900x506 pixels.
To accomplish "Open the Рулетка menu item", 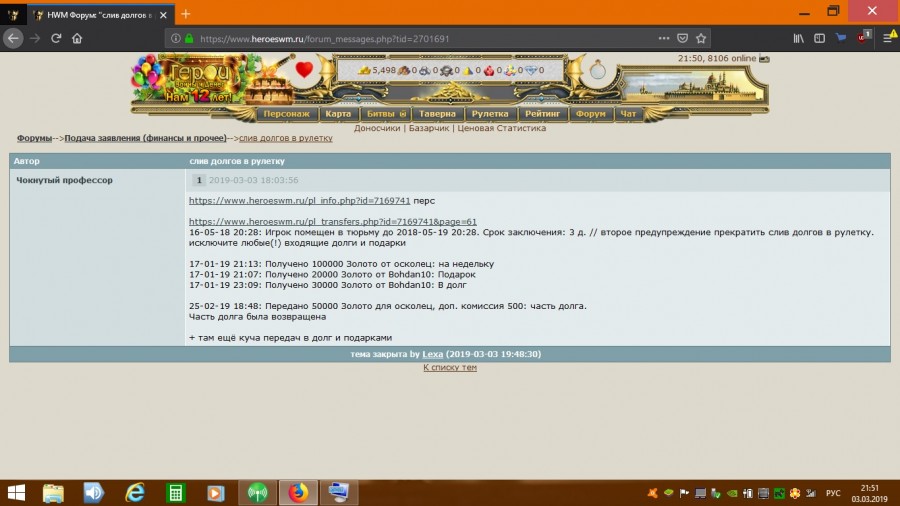I will tap(490, 114).
